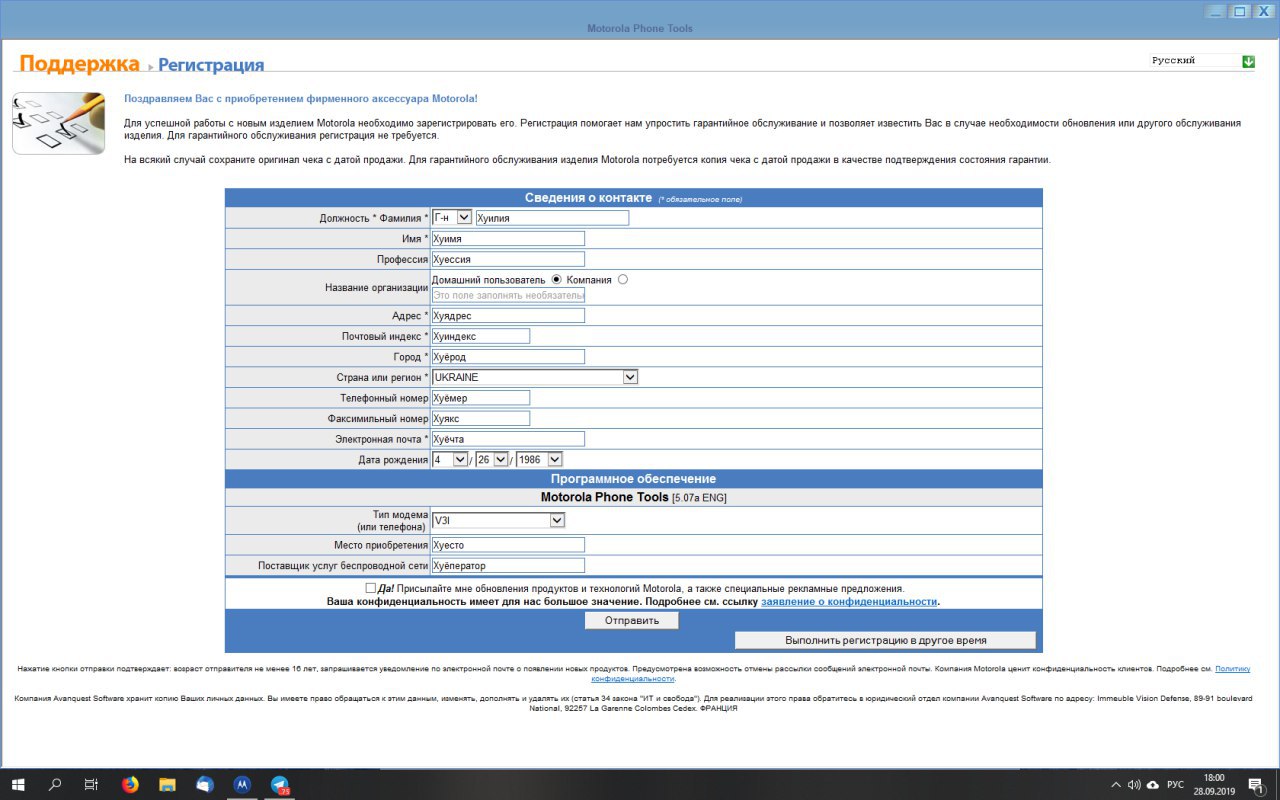Click the Регистрация heading

coord(211,65)
